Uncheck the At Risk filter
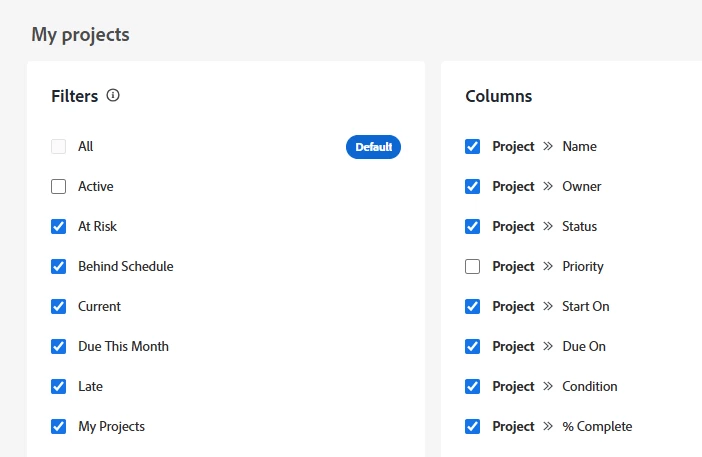 pyautogui.click(x=59, y=226)
